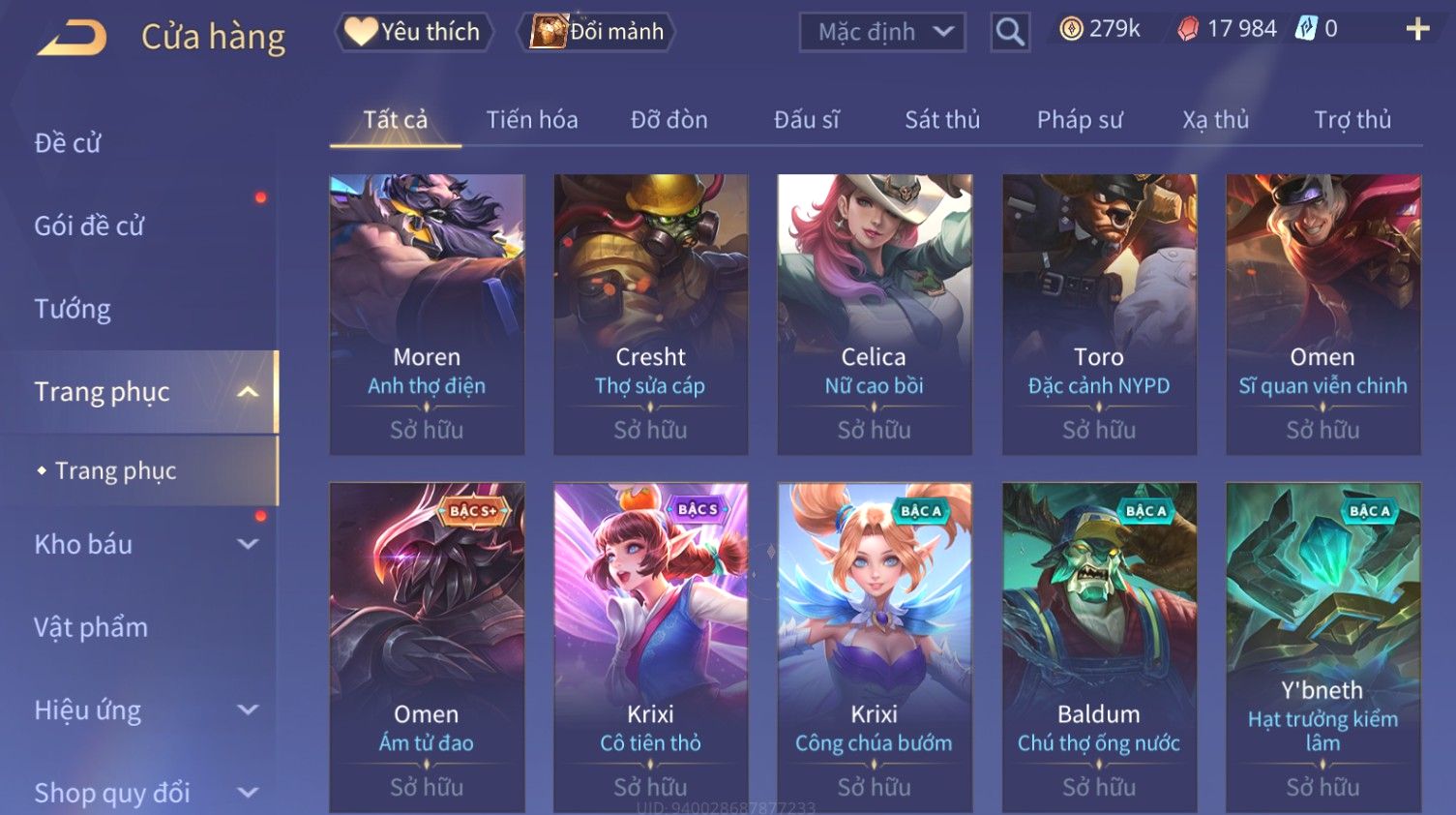Open the Mặc định sort dropdown

point(882,32)
